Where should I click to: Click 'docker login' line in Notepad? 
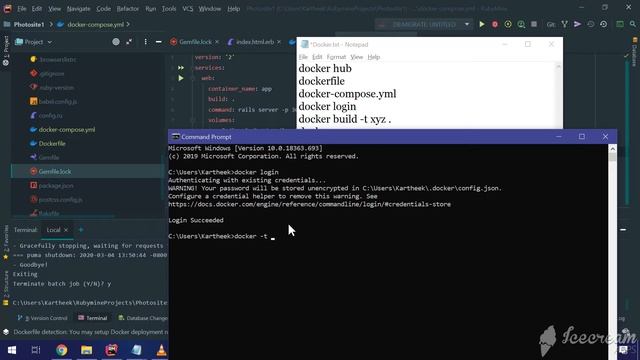tap(327, 107)
